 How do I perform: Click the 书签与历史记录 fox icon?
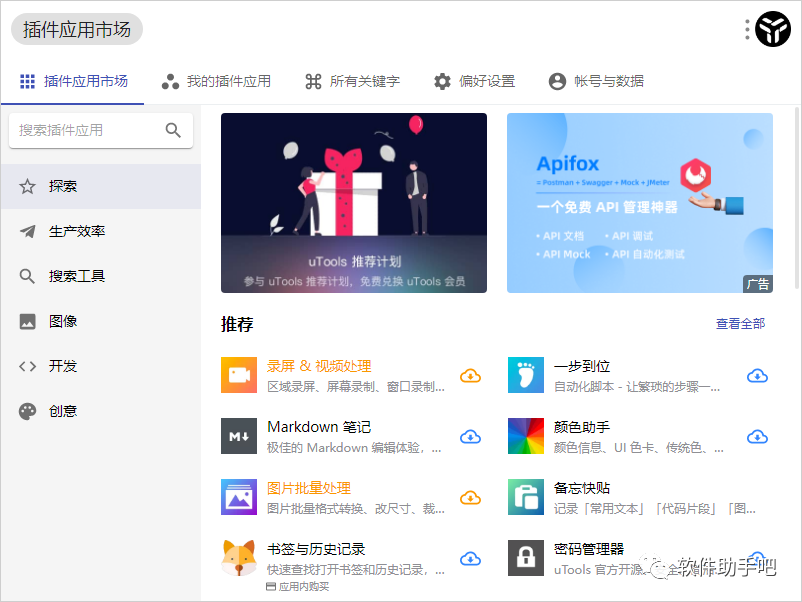[x=239, y=558]
